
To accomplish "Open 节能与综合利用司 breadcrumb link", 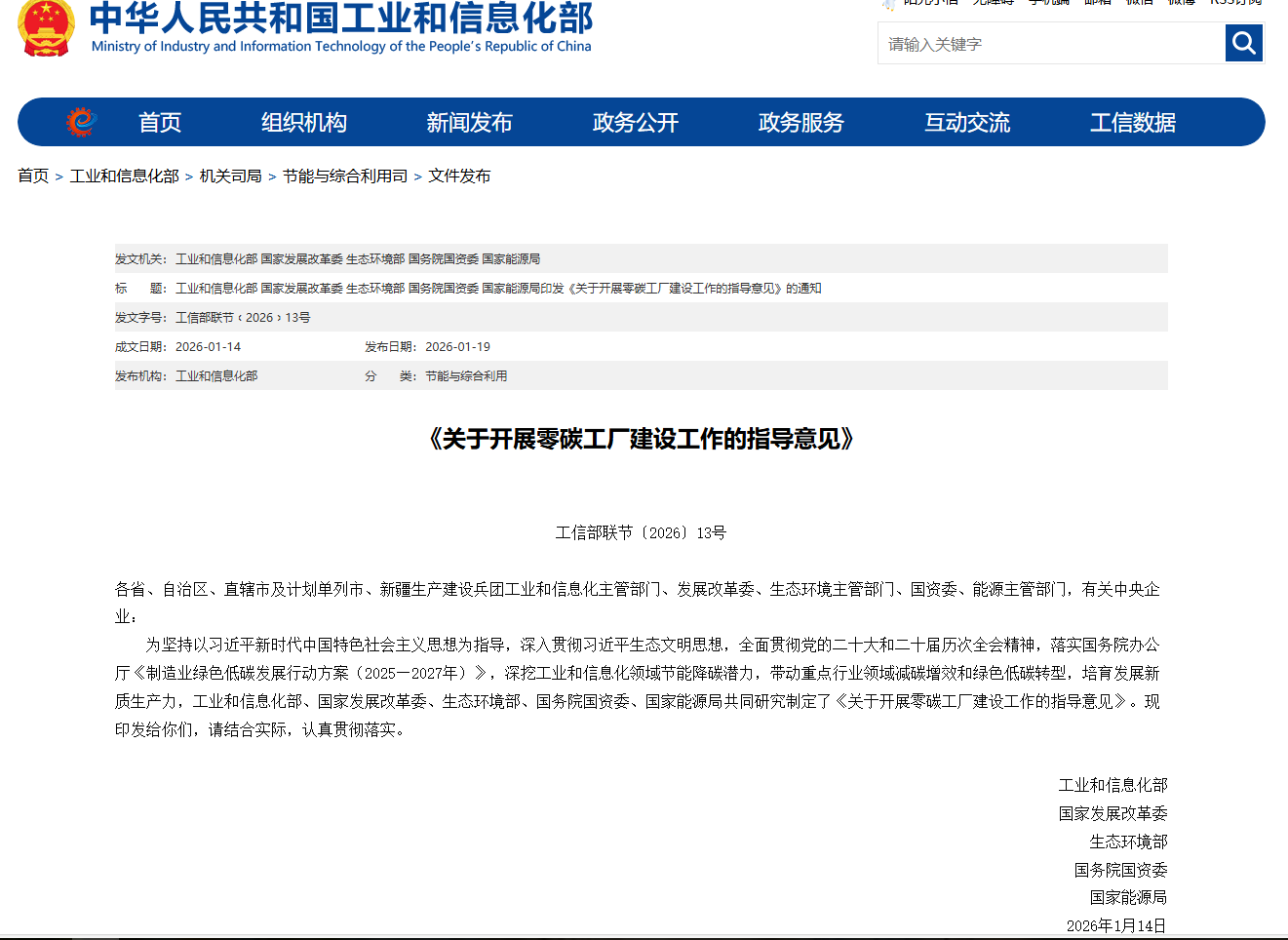I will pyautogui.click(x=344, y=176).
